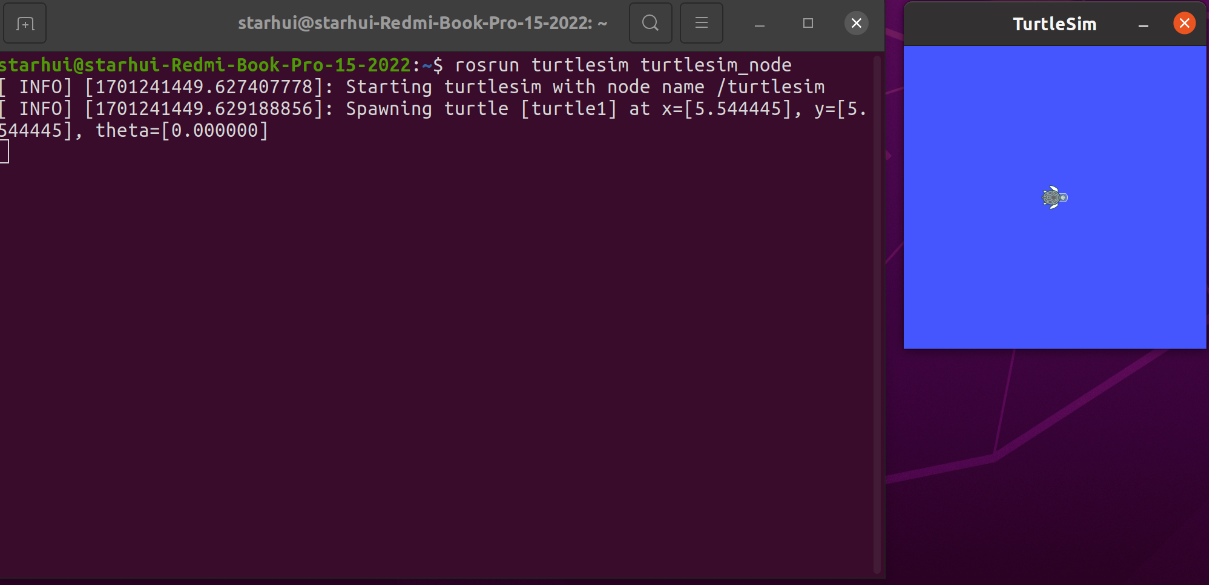Click the turtle in the TurtleSim canvas

point(1054,198)
